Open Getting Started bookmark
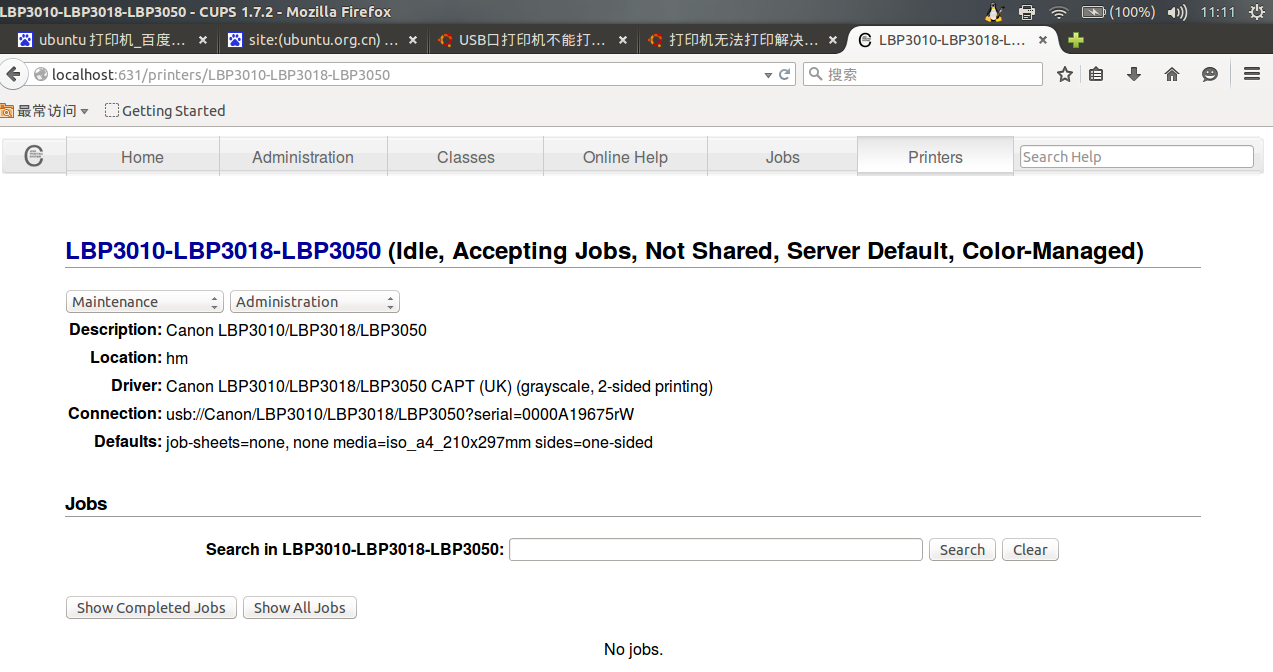 (165, 110)
